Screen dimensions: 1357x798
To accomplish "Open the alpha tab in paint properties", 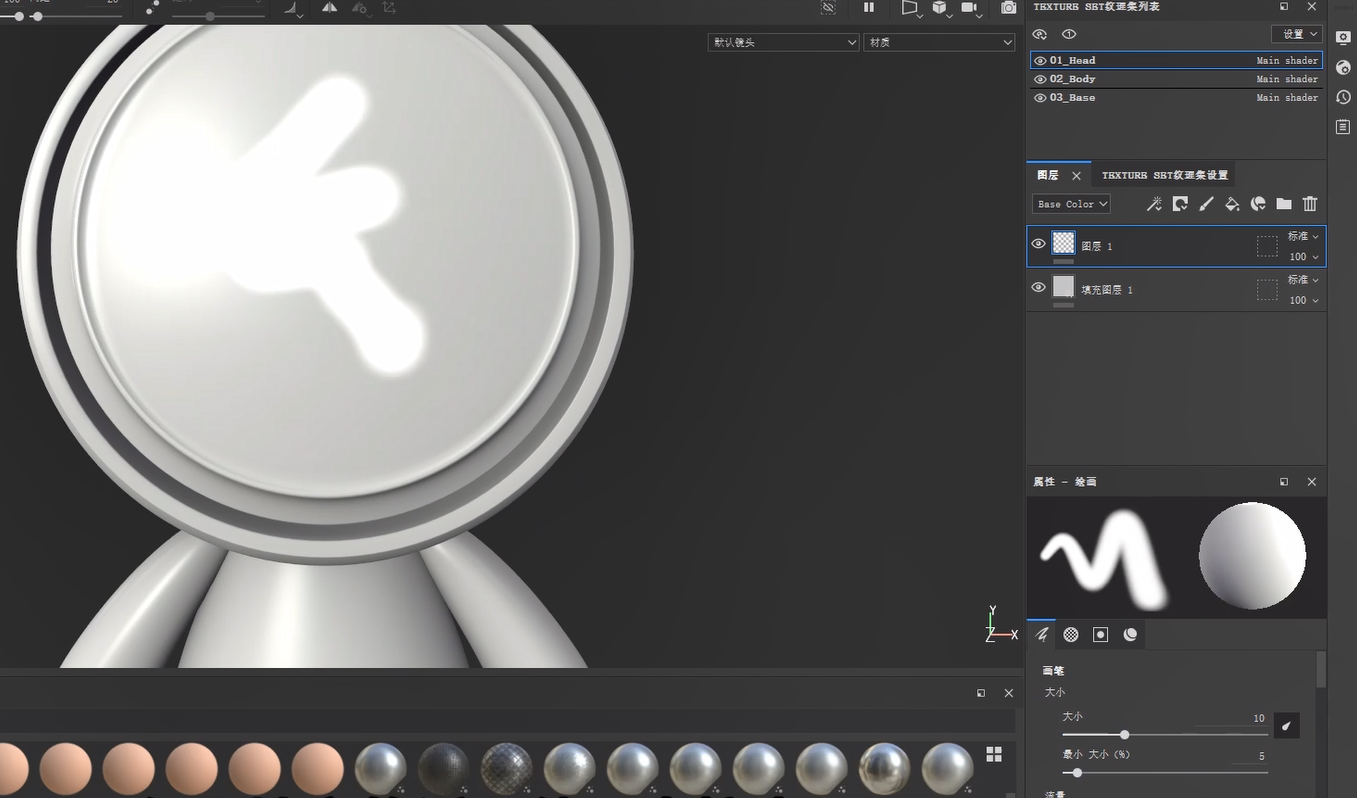I will [x=1071, y=635].
